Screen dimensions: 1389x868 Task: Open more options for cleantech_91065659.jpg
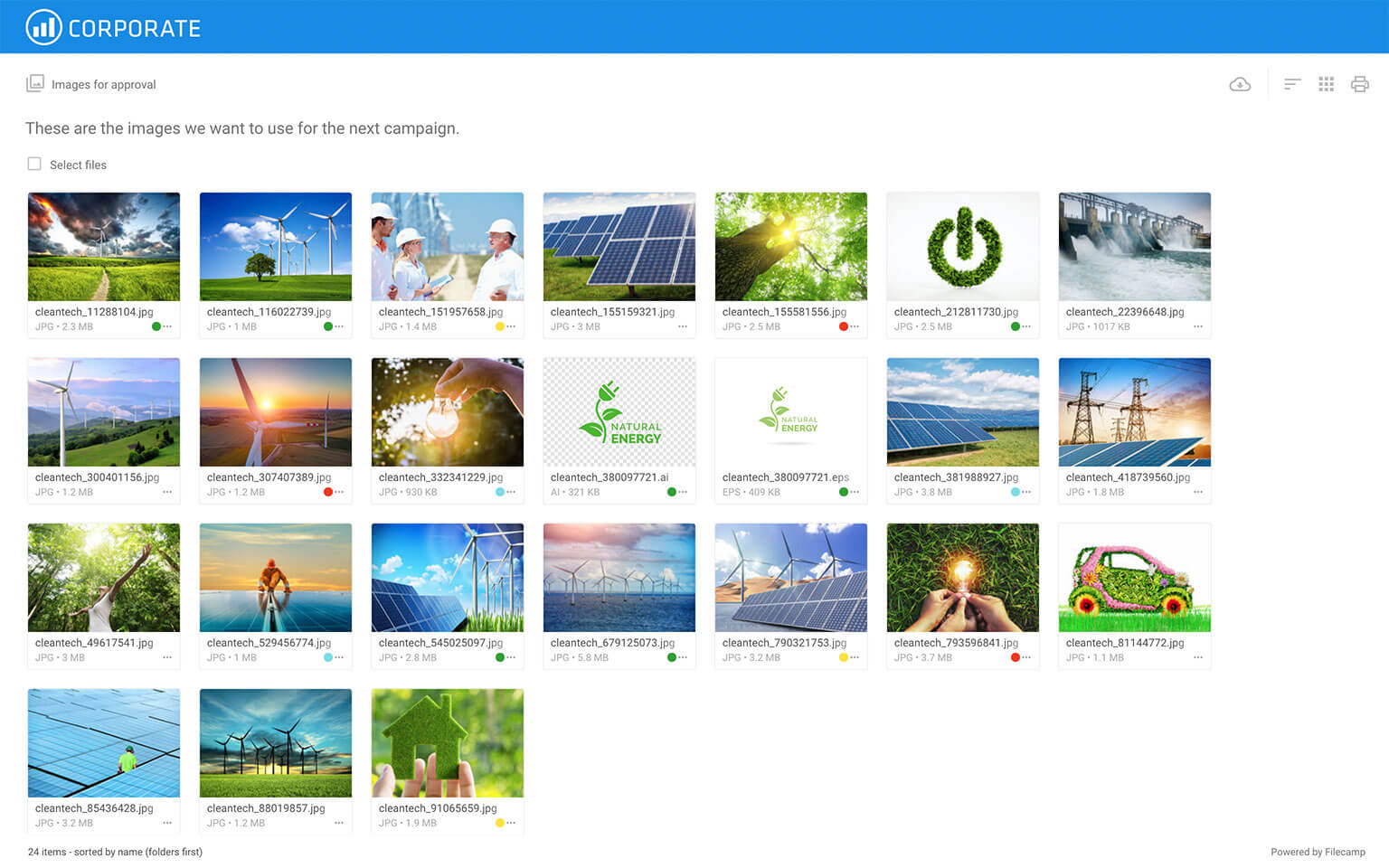click(x=511, y=823)
